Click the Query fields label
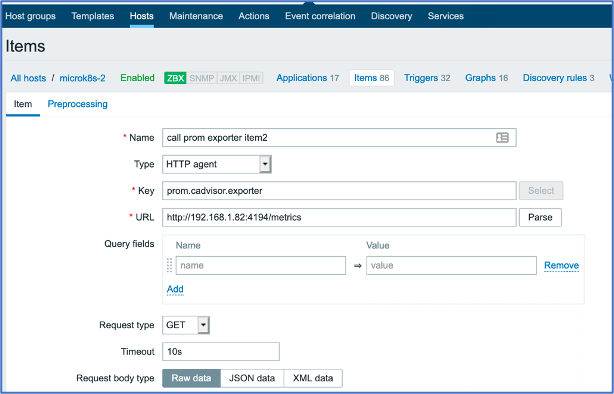The width and height of the screenshot is (614, 394). point(129,244)
